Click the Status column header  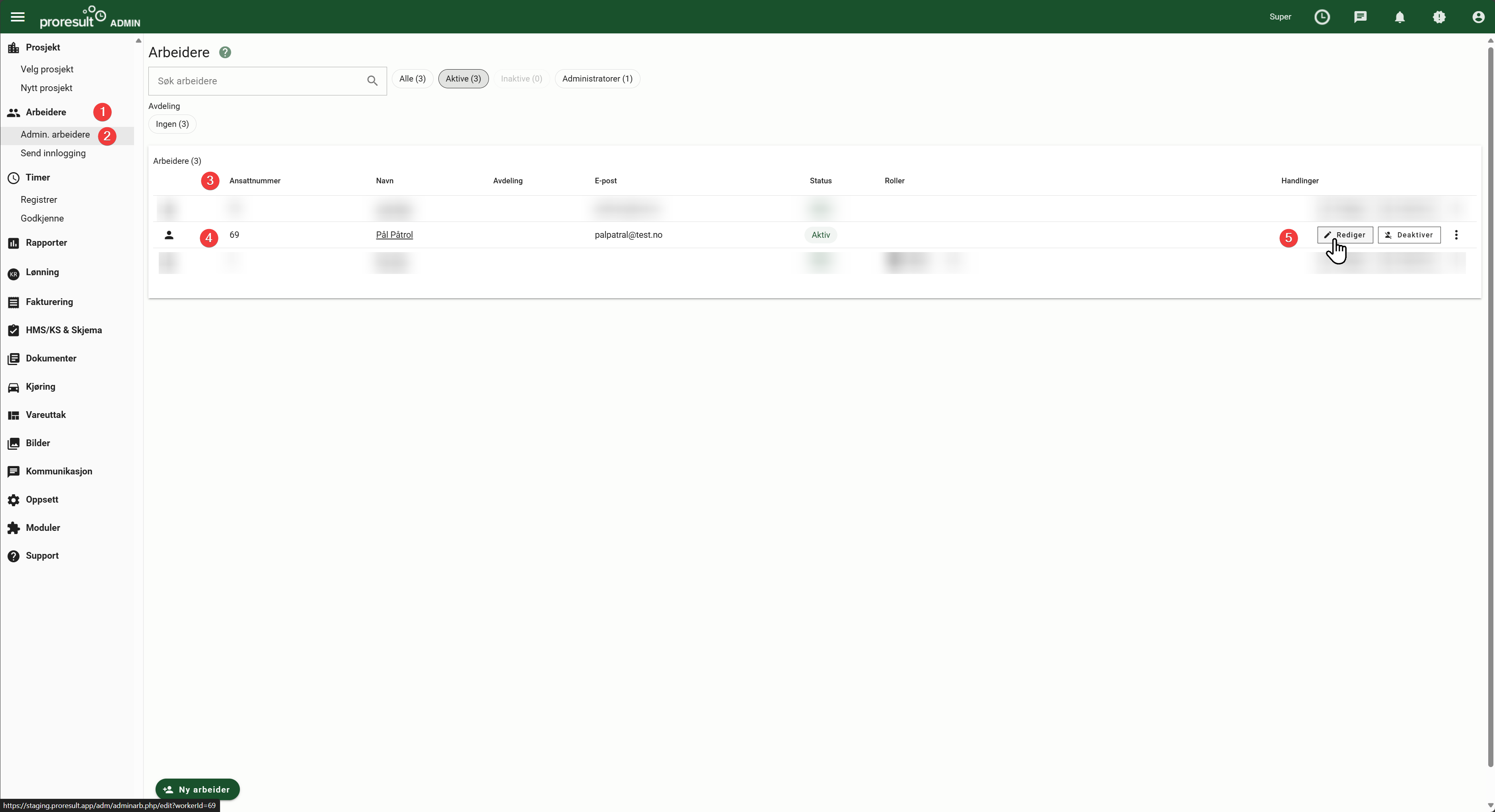[821, 181]
